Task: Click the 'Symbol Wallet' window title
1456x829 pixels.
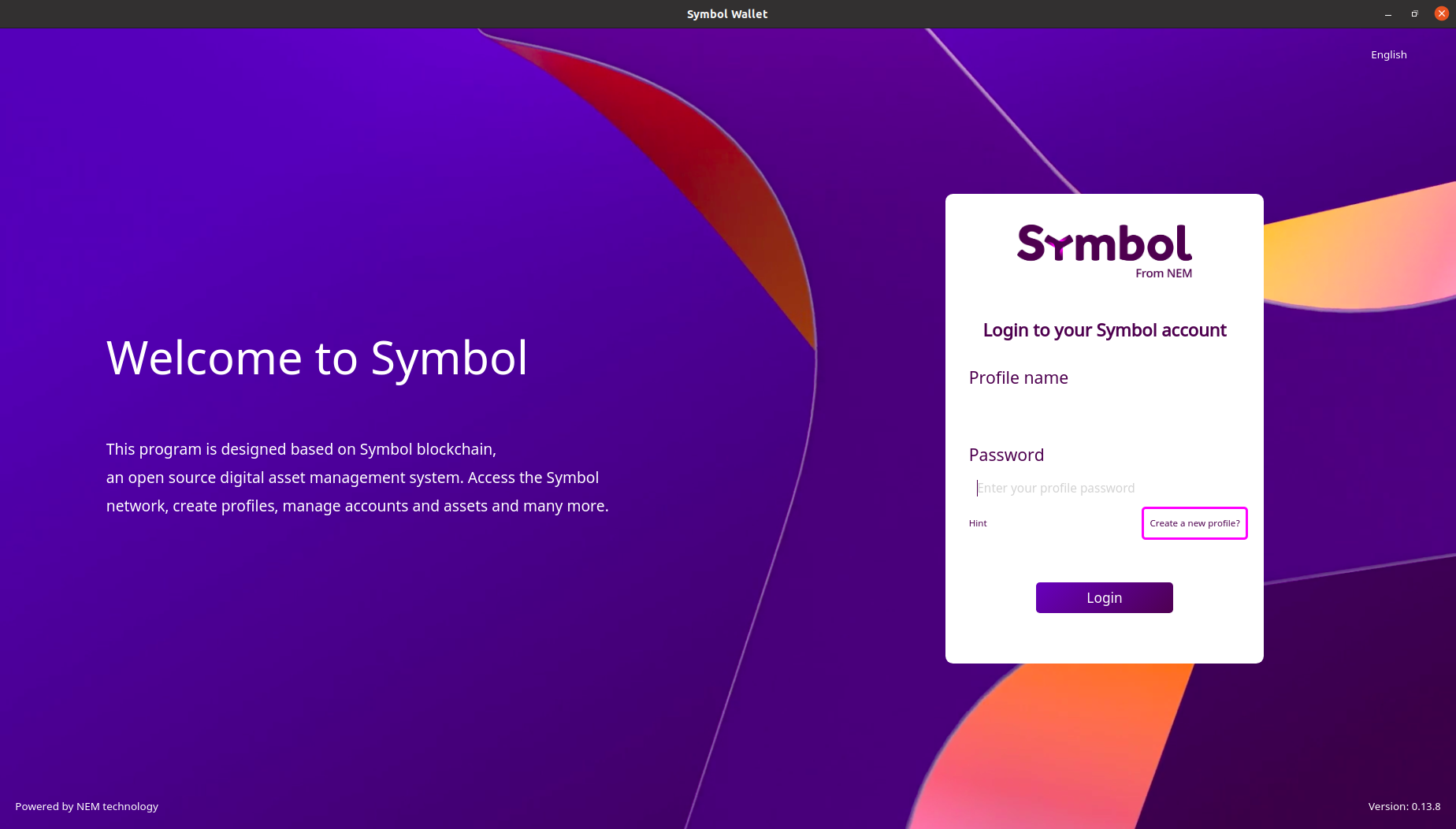Action: (x=727, y=14)
